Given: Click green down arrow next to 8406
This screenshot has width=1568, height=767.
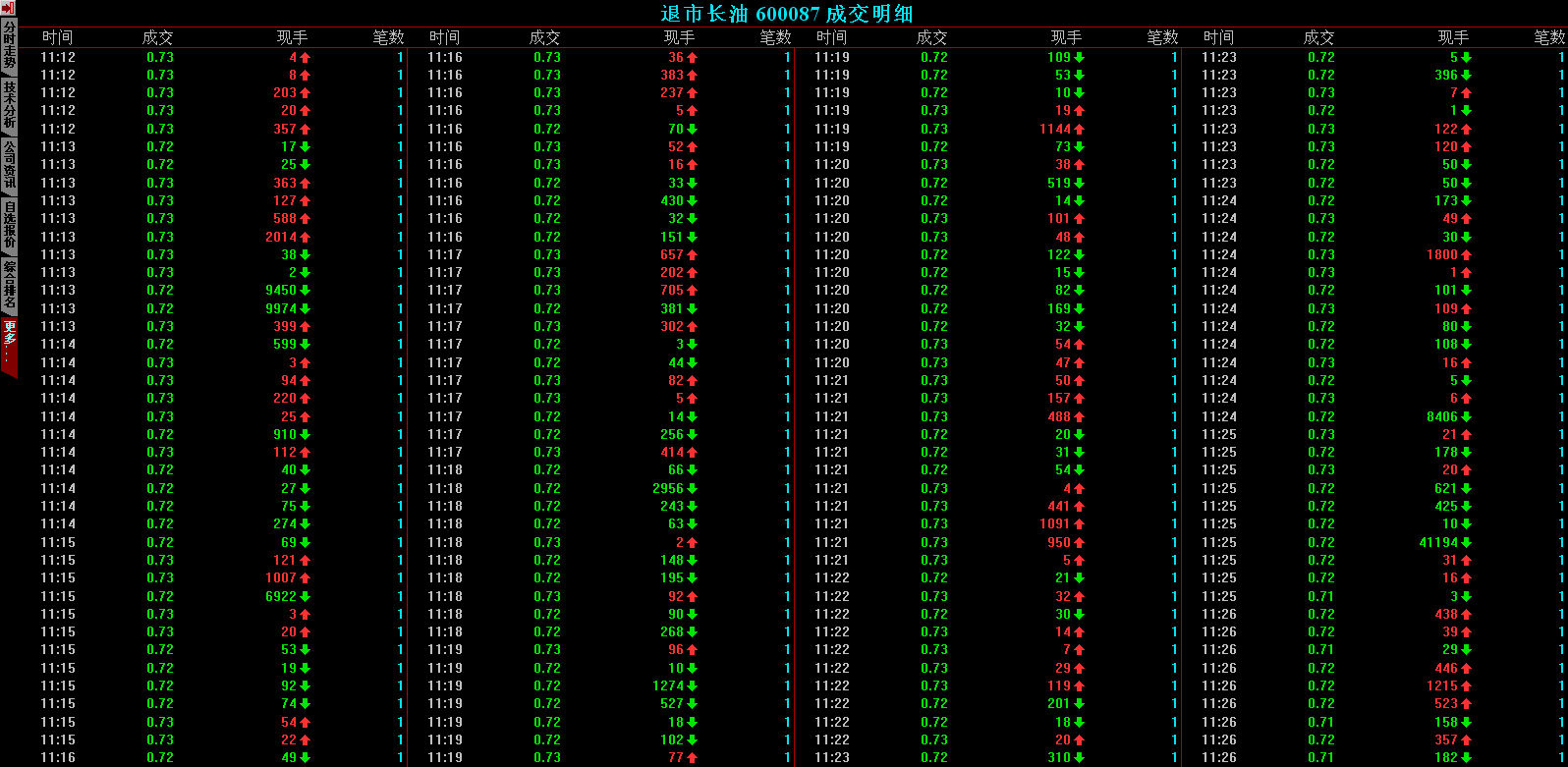Looking at the screenshot, I should (1466, 417).
